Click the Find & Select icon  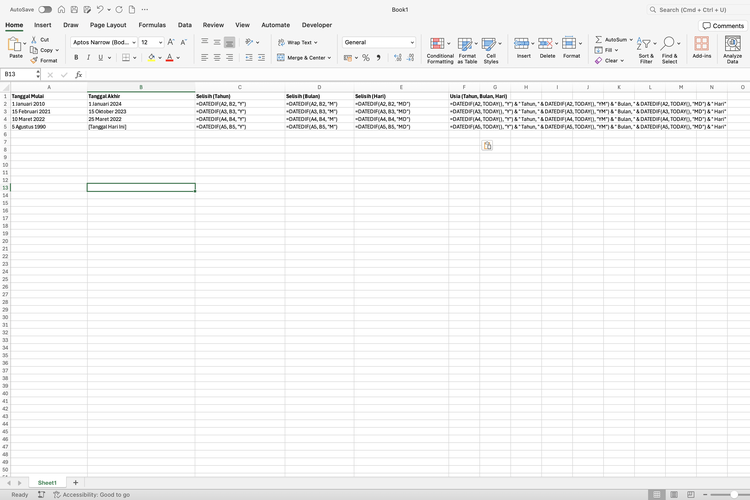click(x=668, y=44)
